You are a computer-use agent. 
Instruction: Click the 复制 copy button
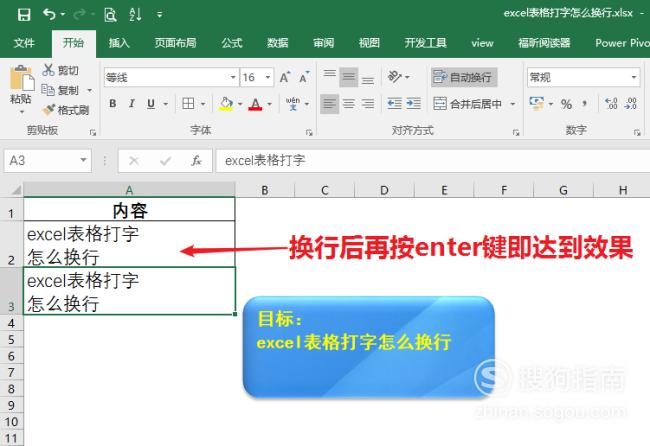coord(60,90)
